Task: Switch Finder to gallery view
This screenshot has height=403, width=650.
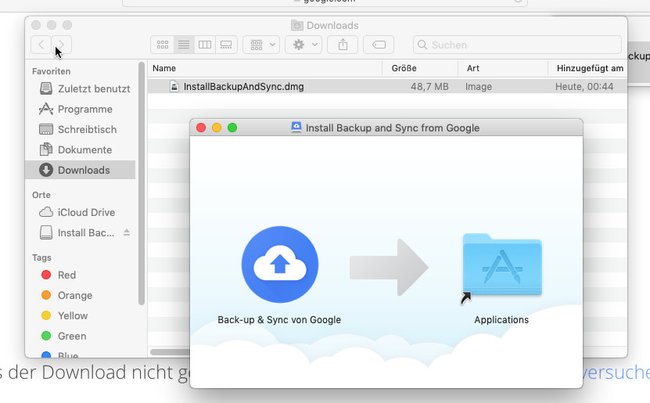Action: point(226,44)
